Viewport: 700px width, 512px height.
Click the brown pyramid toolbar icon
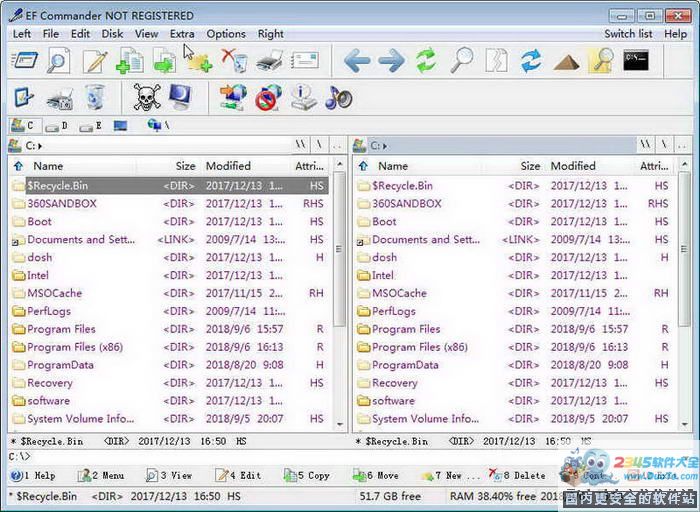[x=566, y=62]
